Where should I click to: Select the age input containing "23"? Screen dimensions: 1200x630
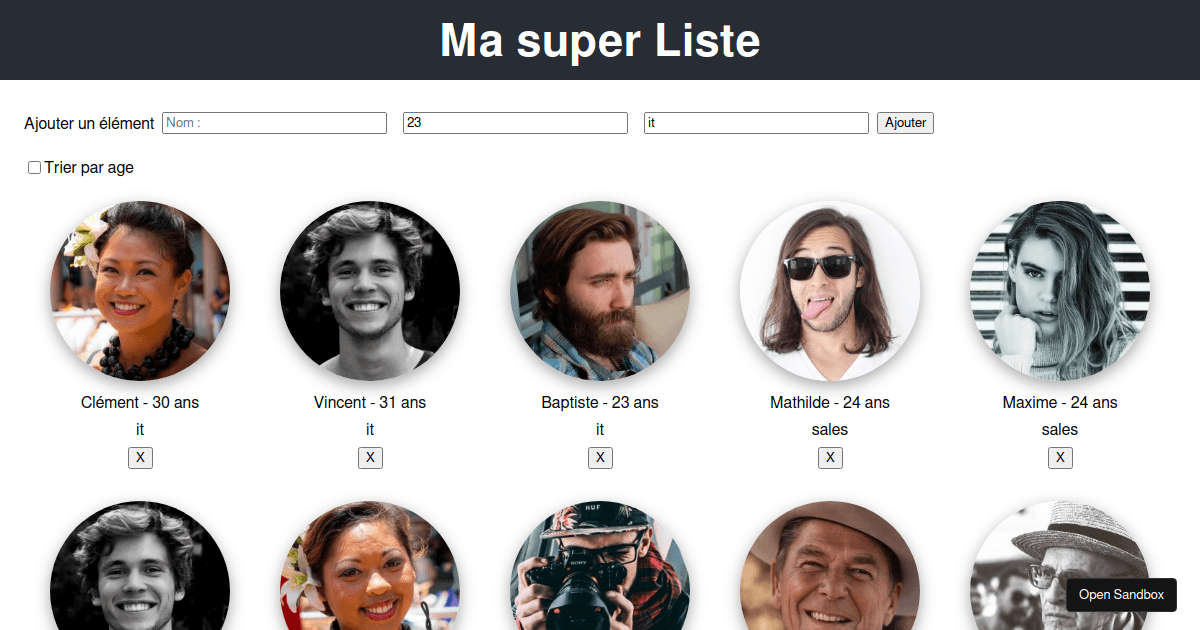pyautogui.click(x=515, y=122)
